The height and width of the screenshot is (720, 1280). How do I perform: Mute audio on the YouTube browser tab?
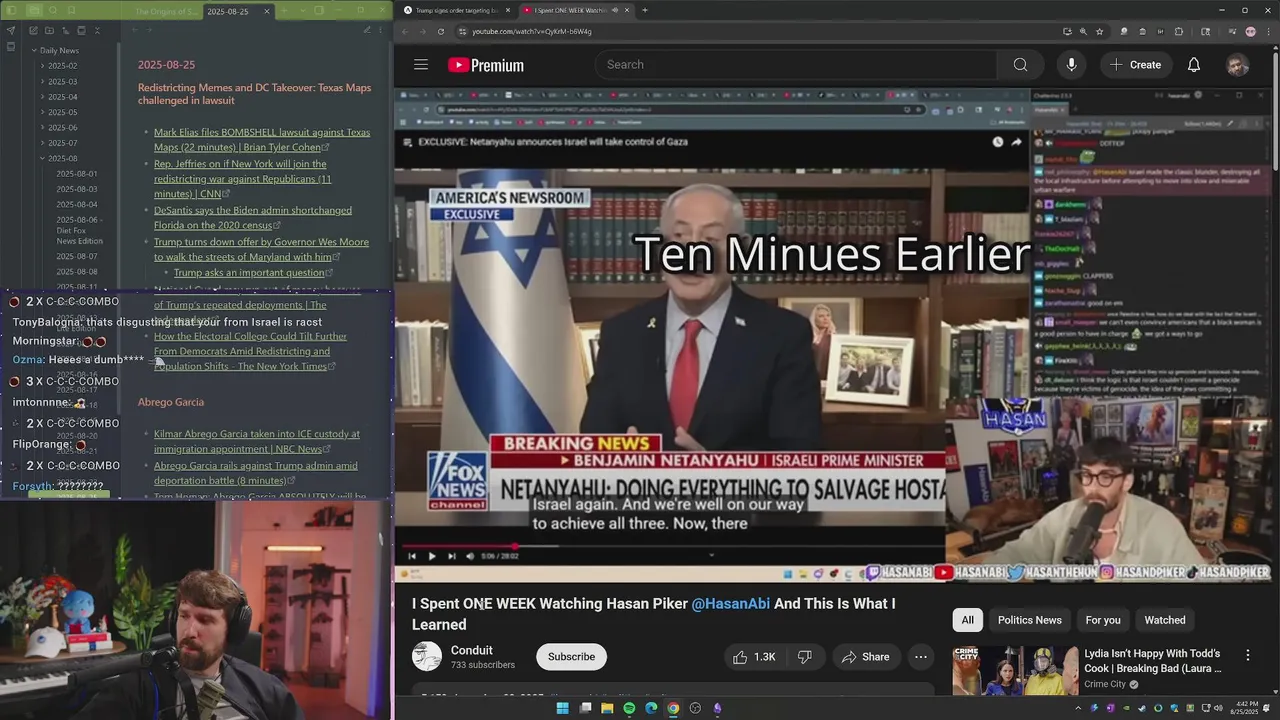point(614,10)
